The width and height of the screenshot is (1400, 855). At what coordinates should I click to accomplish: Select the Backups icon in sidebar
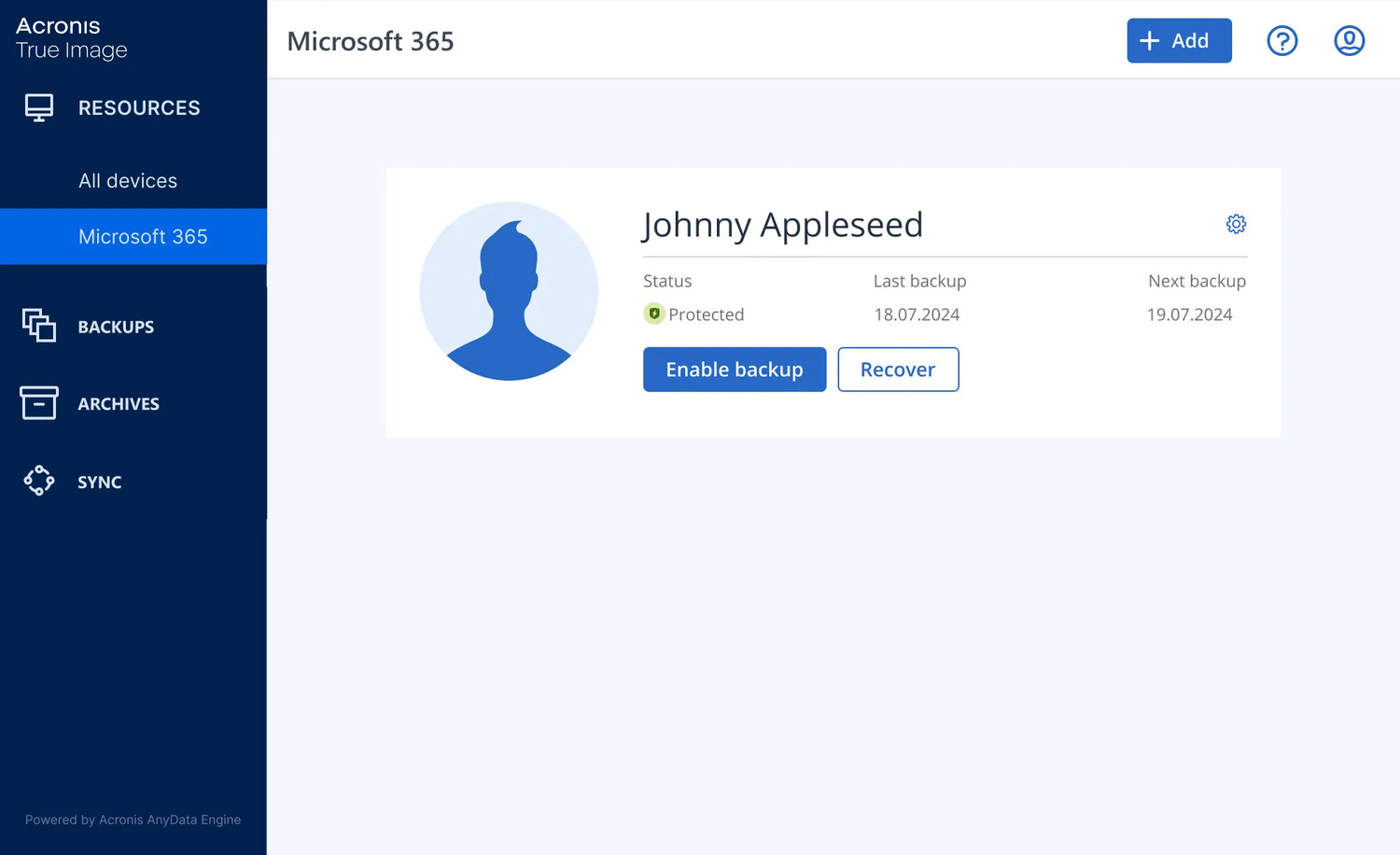pos(38,326)
